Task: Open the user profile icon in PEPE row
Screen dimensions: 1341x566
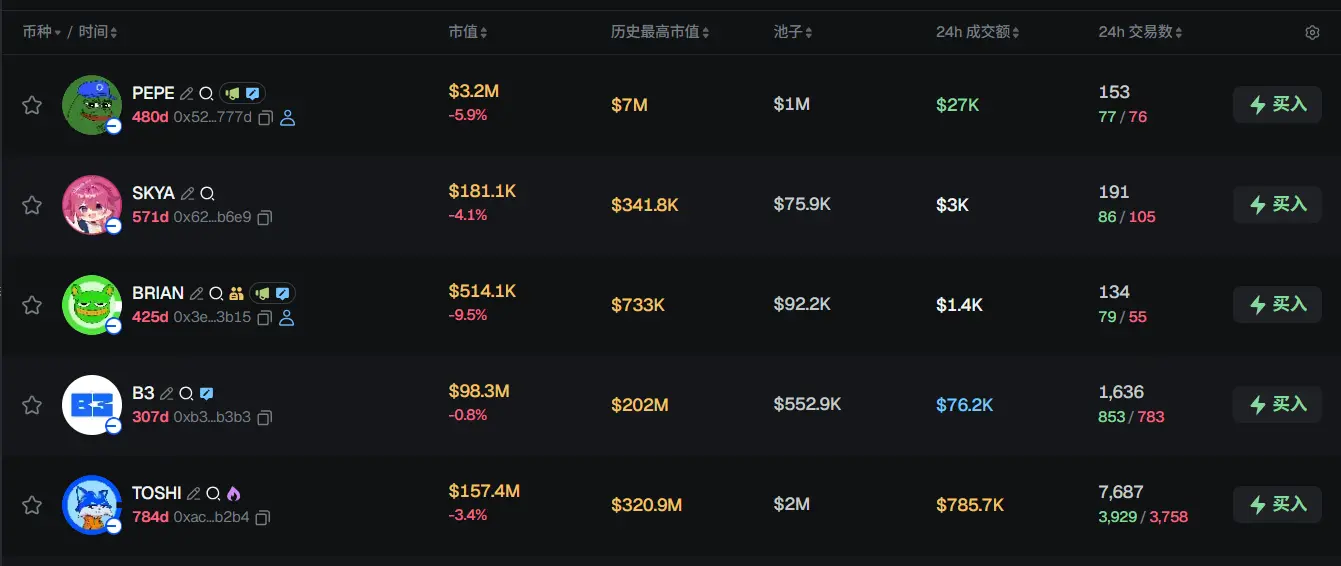Action: (x=287, y=118)
